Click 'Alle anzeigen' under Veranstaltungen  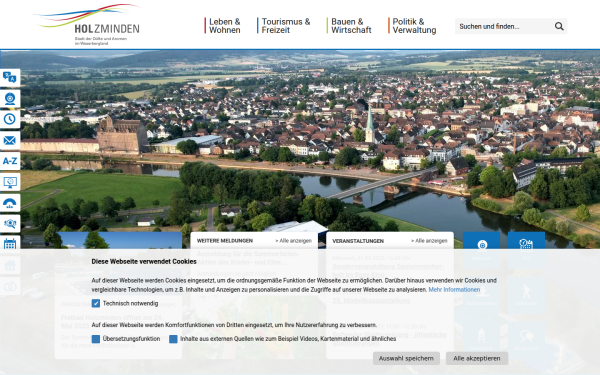tap(429, 241)
